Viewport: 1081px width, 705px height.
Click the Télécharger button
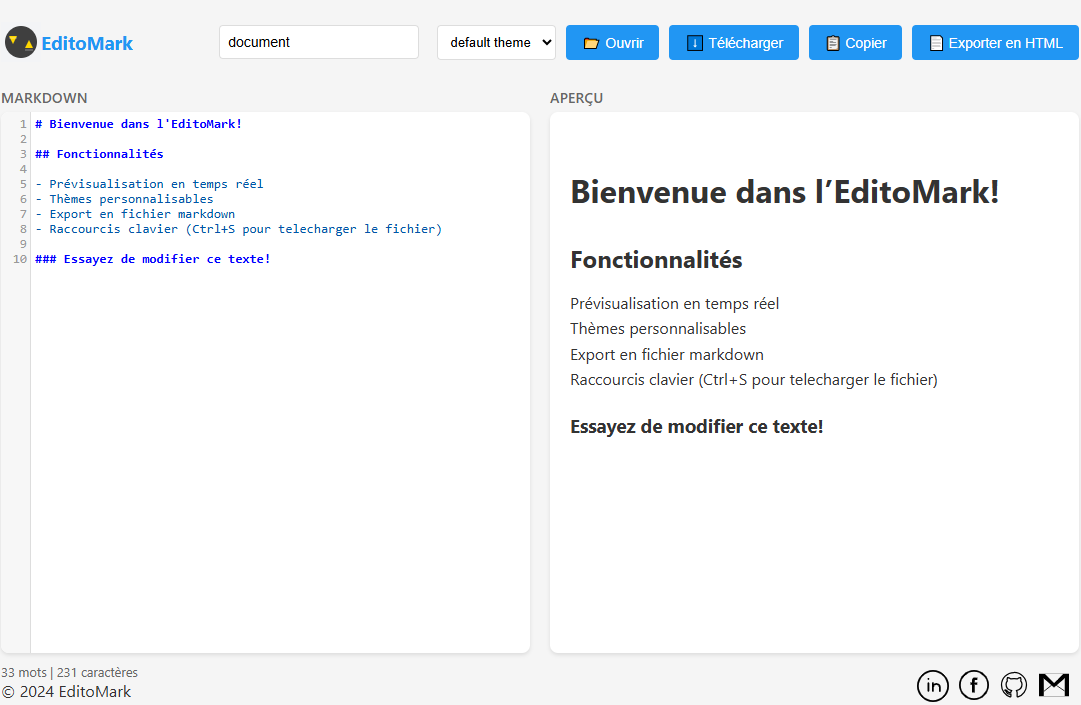(x=734, y=43)
